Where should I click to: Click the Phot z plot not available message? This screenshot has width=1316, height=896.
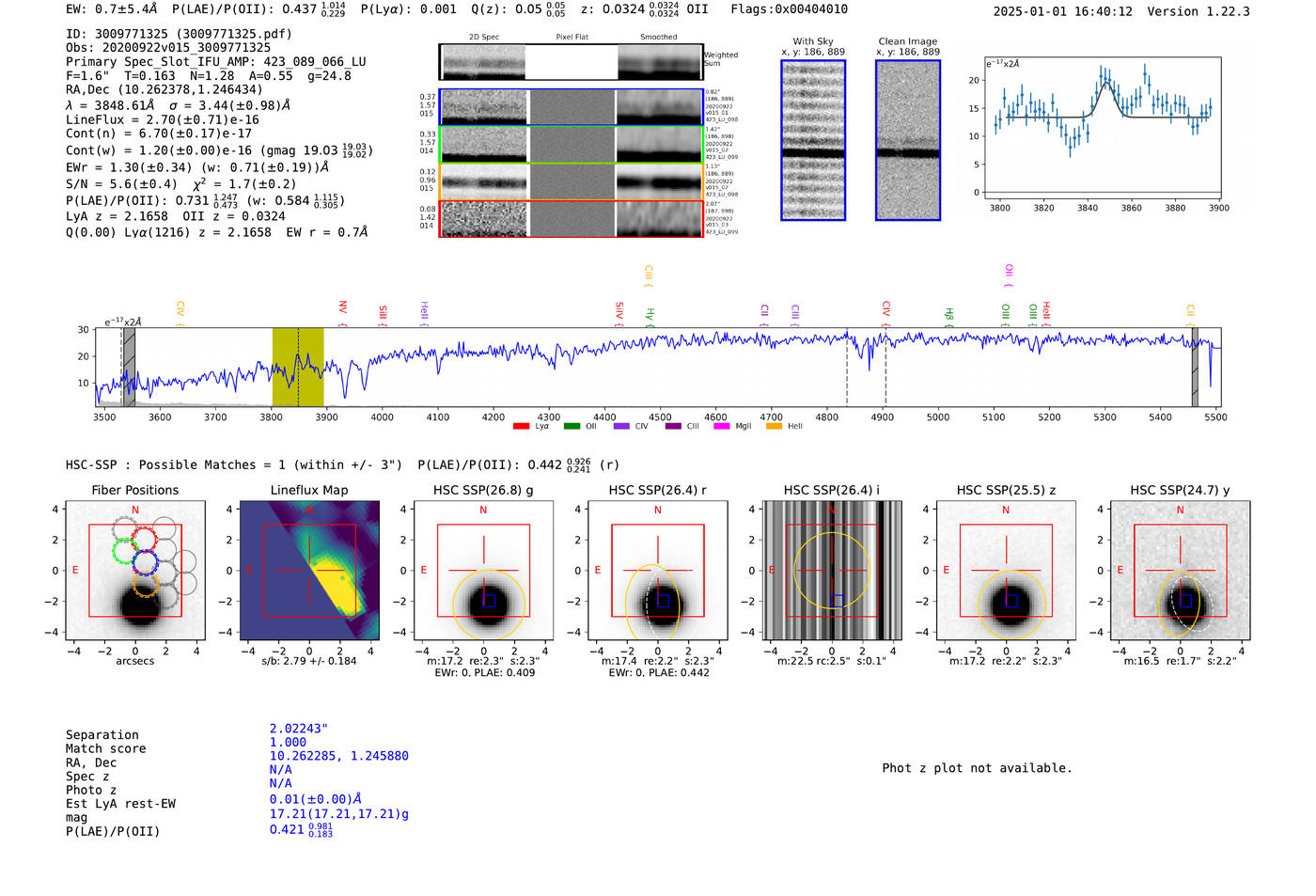977,768
